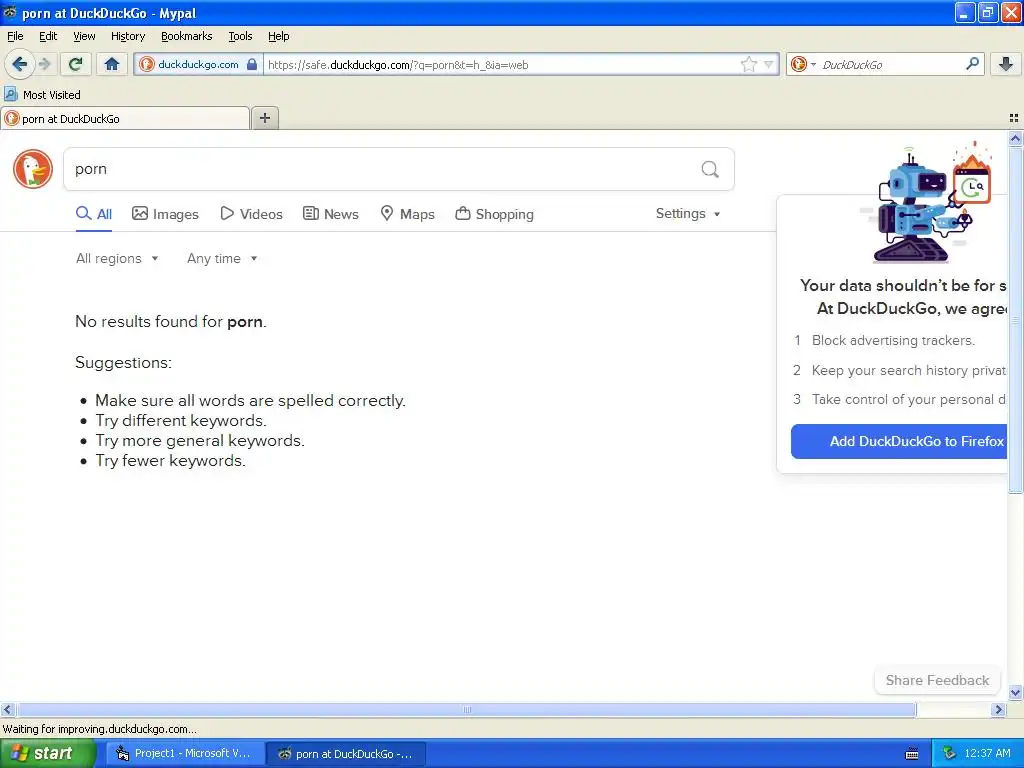Open search engine selector in search bar
Screen dimensions: 1024x768
tap(803, 64)
